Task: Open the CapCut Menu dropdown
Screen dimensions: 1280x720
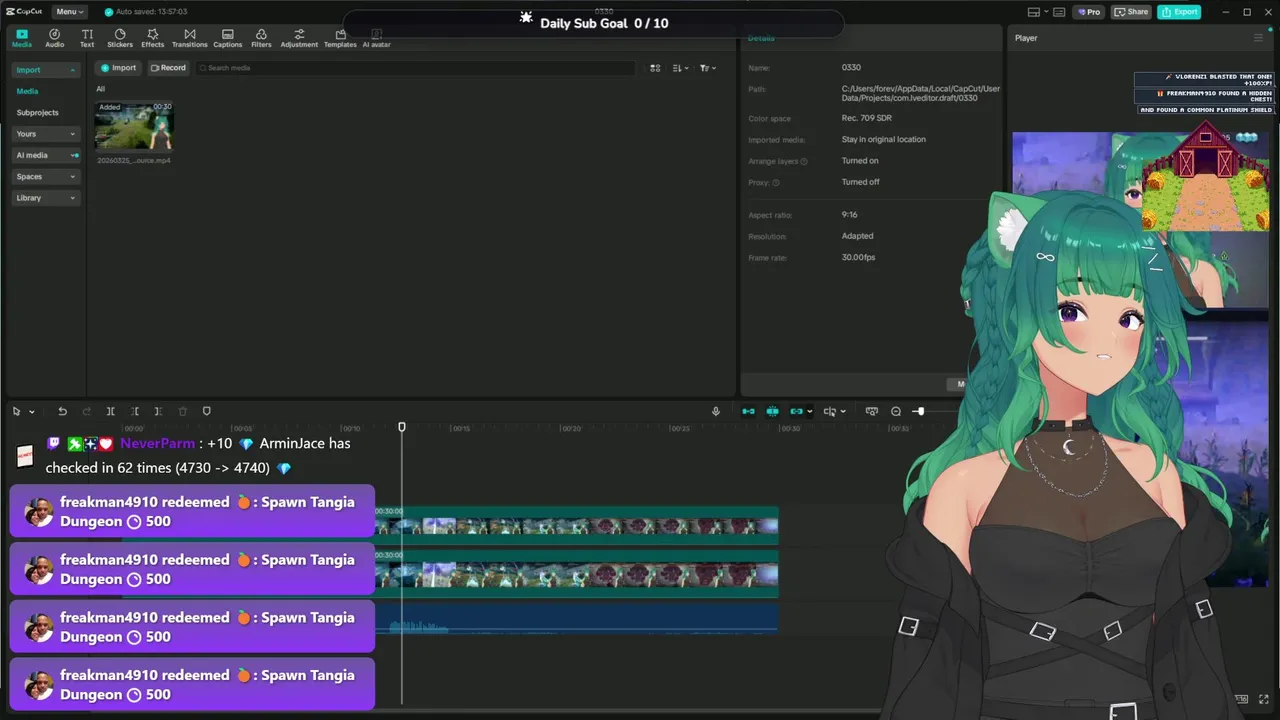Action: coord(69,12)
